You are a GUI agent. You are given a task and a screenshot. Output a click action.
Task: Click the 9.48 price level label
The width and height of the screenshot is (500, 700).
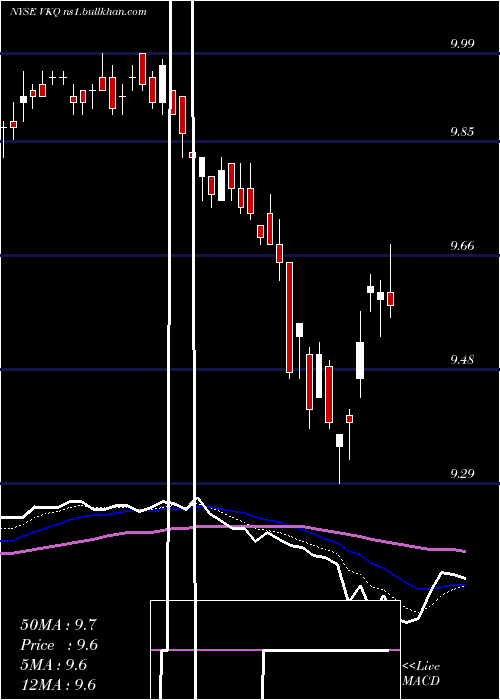point(462,359)
